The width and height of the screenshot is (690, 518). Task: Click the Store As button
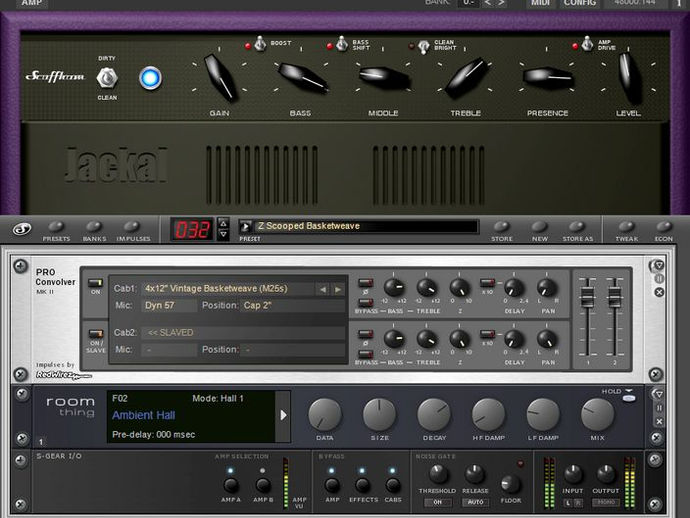click(577, 227)
